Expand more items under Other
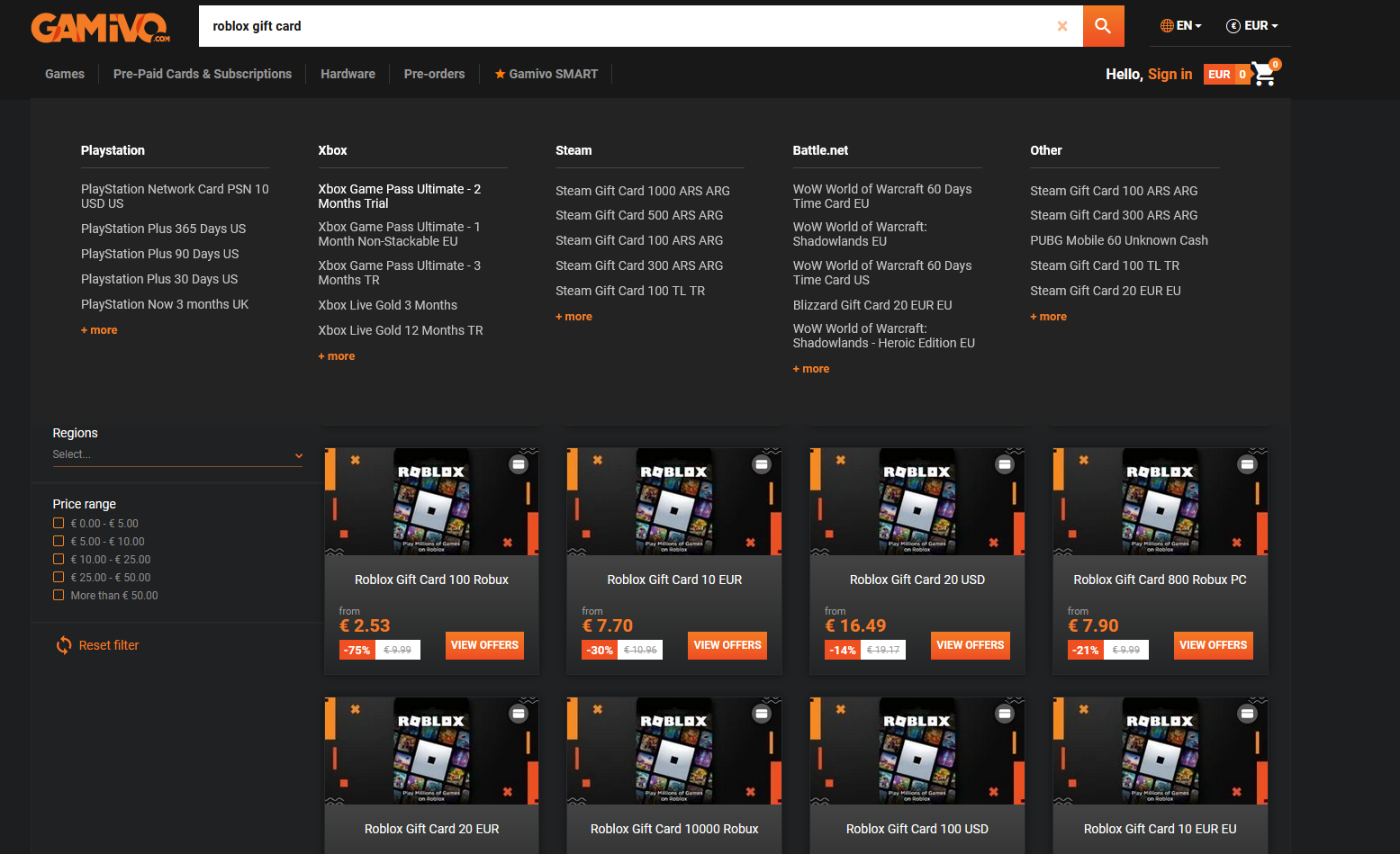1400x854 pixels. [x=1049, y=317]
